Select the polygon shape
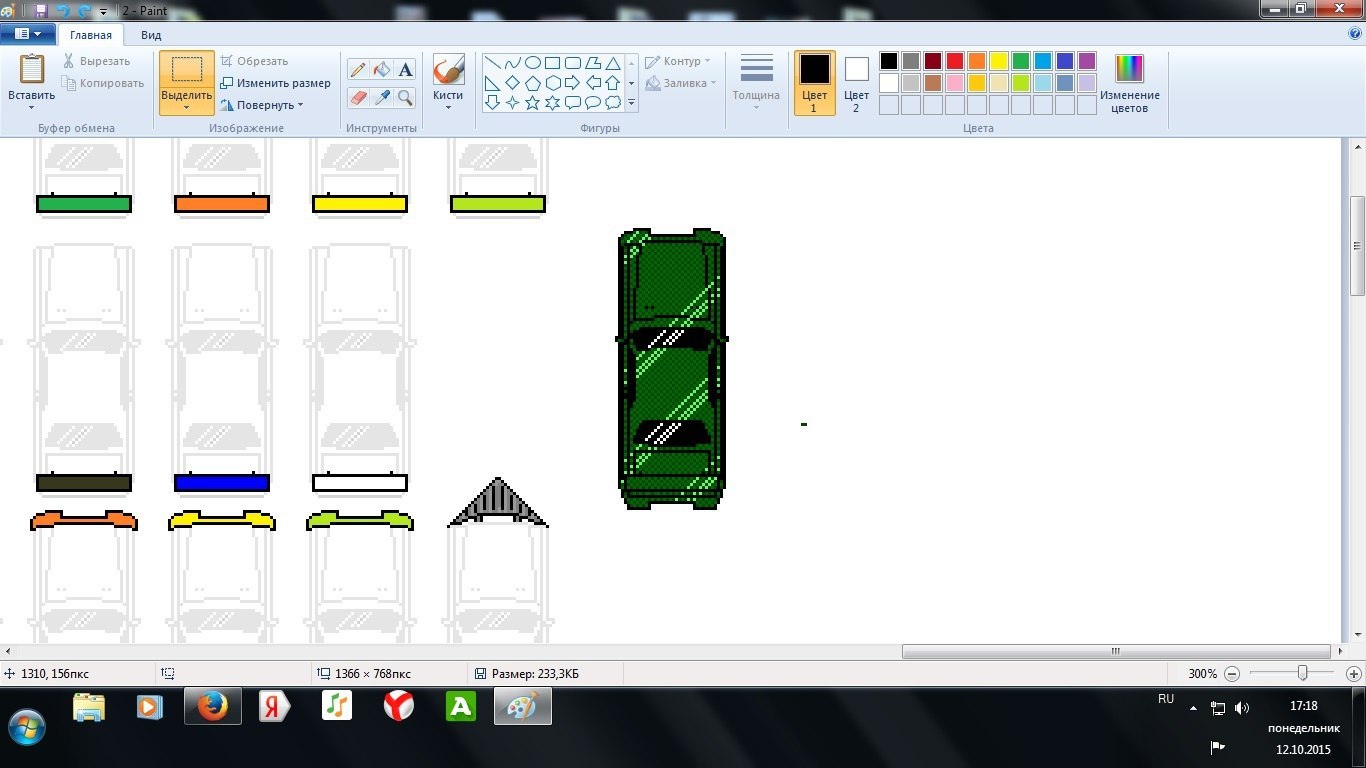The height and width of the screenshot is (768, 1366). 592,62
